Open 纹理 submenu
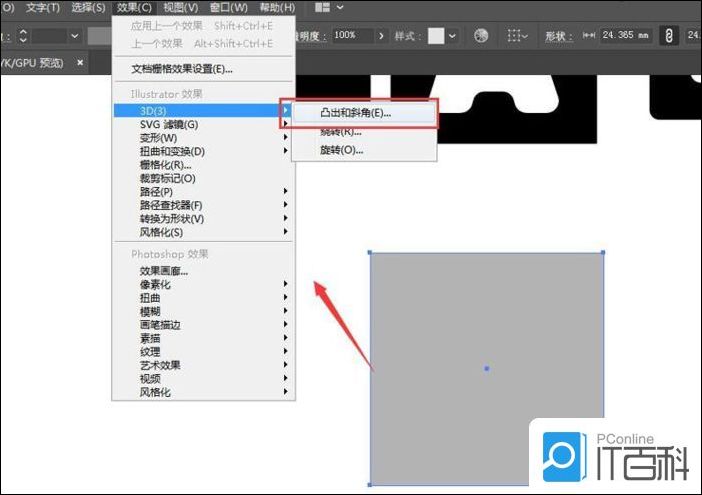The width and height of the screenshot is (702, 495). (x=203, y=351)
